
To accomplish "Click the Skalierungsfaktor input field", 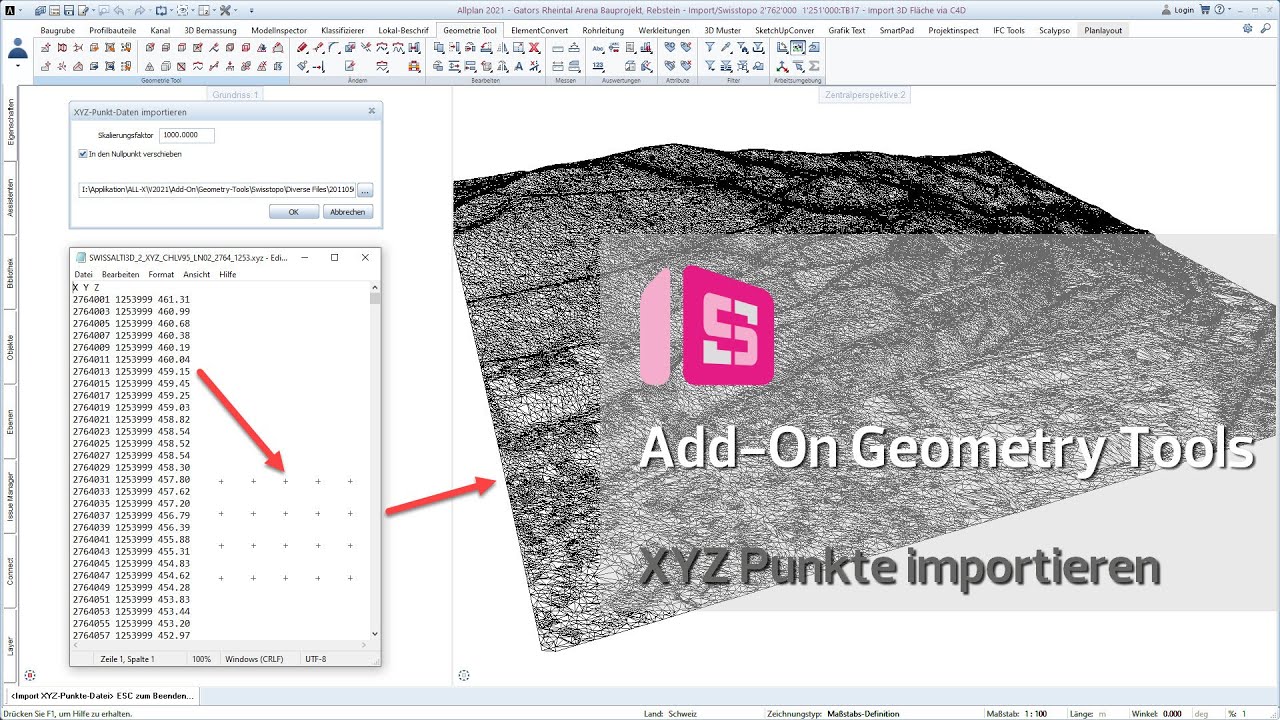I will coord(187,135).
